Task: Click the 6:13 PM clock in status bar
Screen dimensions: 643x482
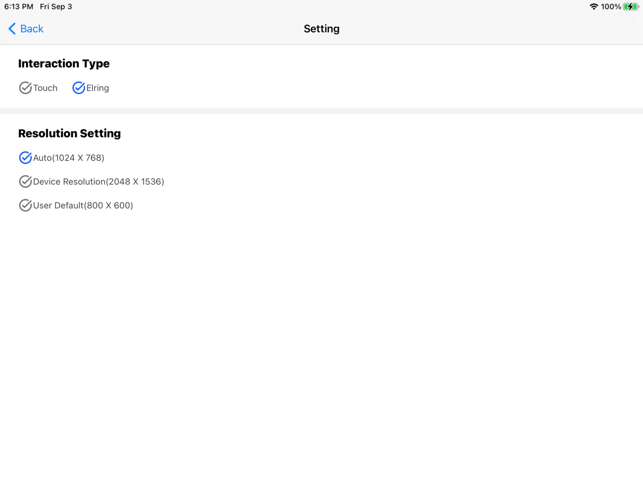Action: 18,7
